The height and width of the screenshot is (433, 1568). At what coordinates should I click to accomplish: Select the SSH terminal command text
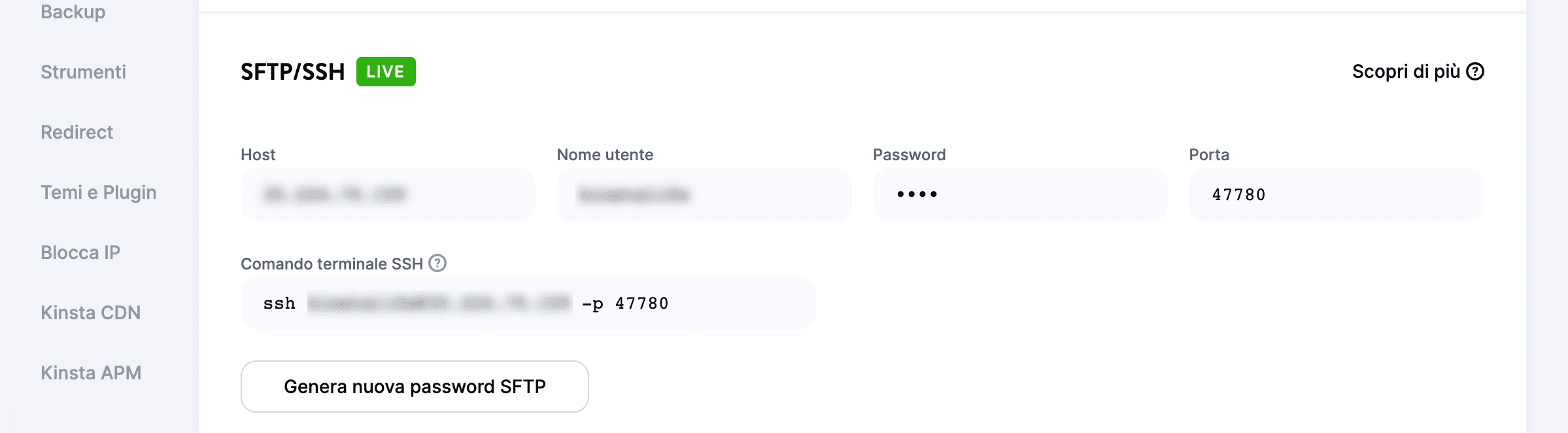point(530,302)
